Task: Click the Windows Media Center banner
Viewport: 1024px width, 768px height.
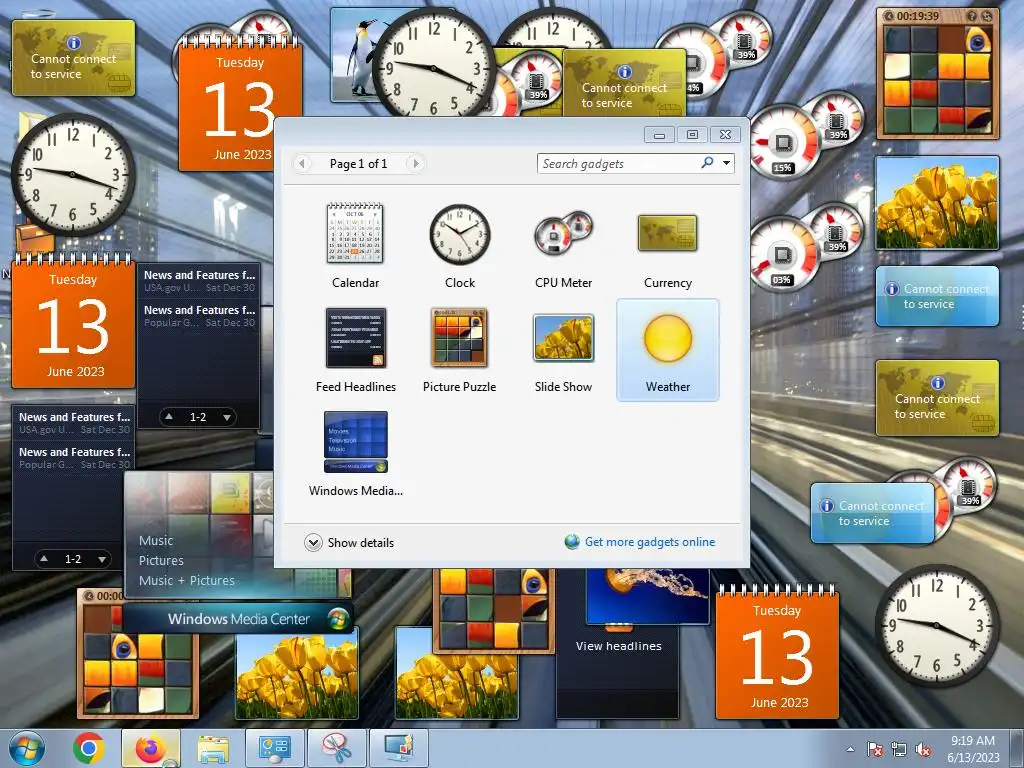Action: click(238, 618)
